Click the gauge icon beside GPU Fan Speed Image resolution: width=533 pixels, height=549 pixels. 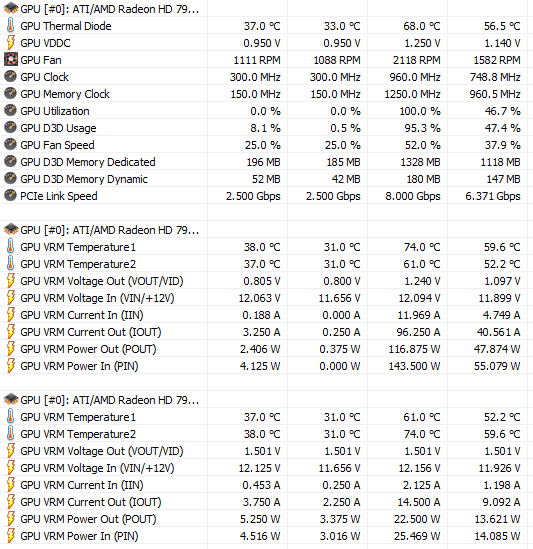point(11,145)
